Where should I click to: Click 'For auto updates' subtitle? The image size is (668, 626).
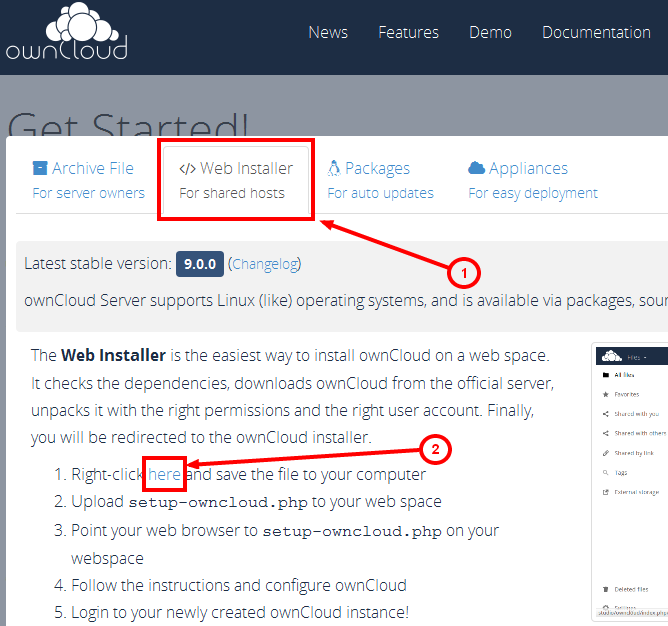coord(380,193)
